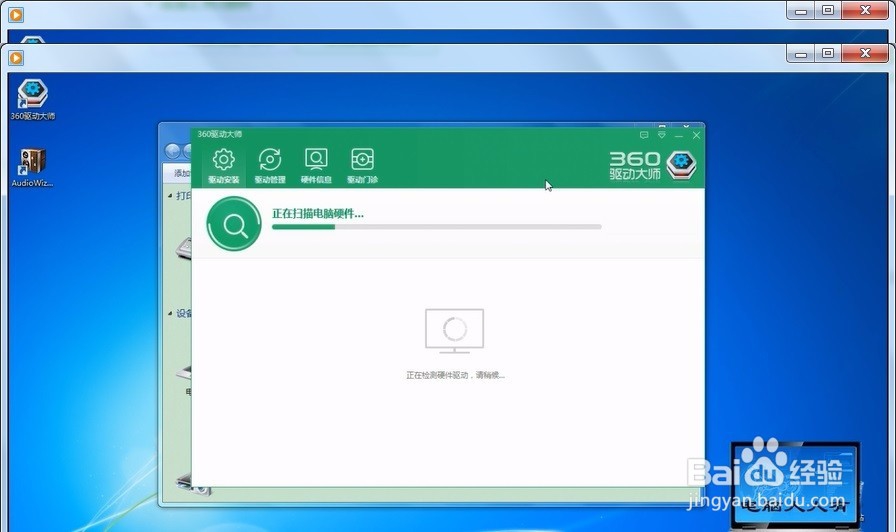
Task: Collapse the 设备 group in background window
Action: (x=170, y=313)
